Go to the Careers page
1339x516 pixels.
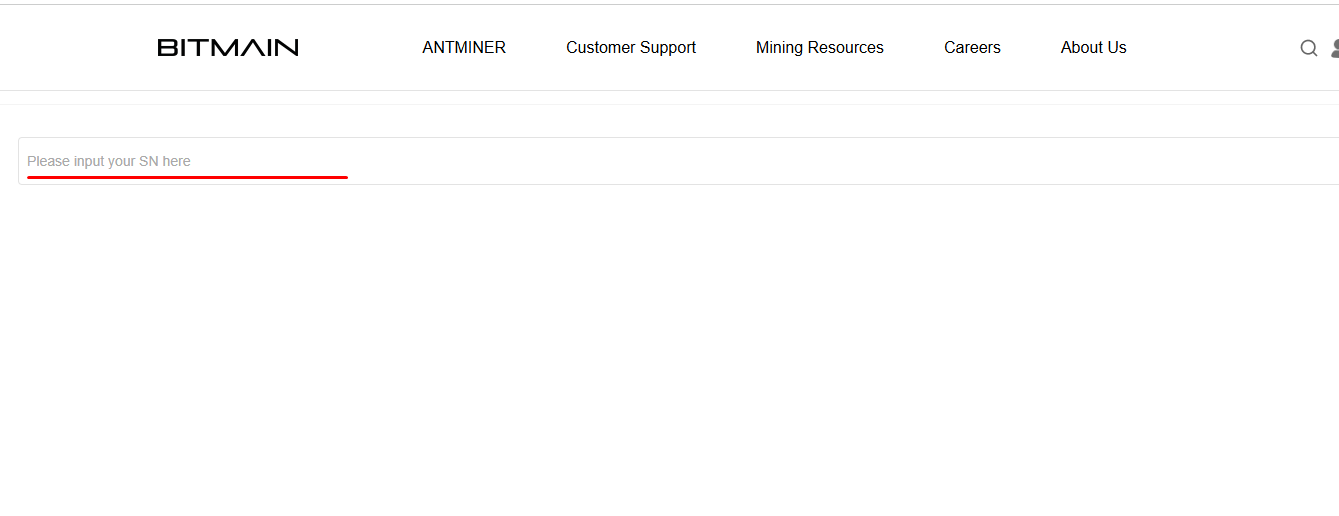click(x=972, y=47)
